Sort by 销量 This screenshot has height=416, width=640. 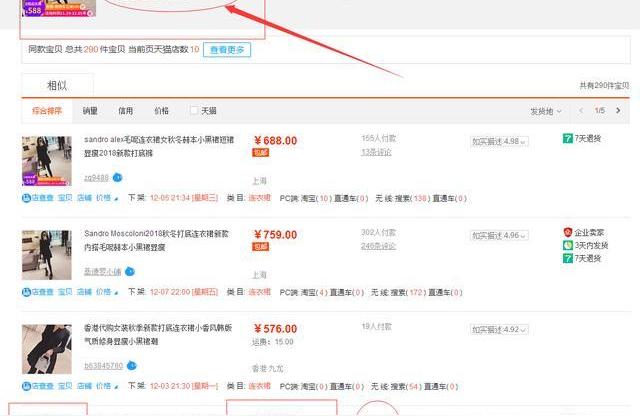[90, 111]
